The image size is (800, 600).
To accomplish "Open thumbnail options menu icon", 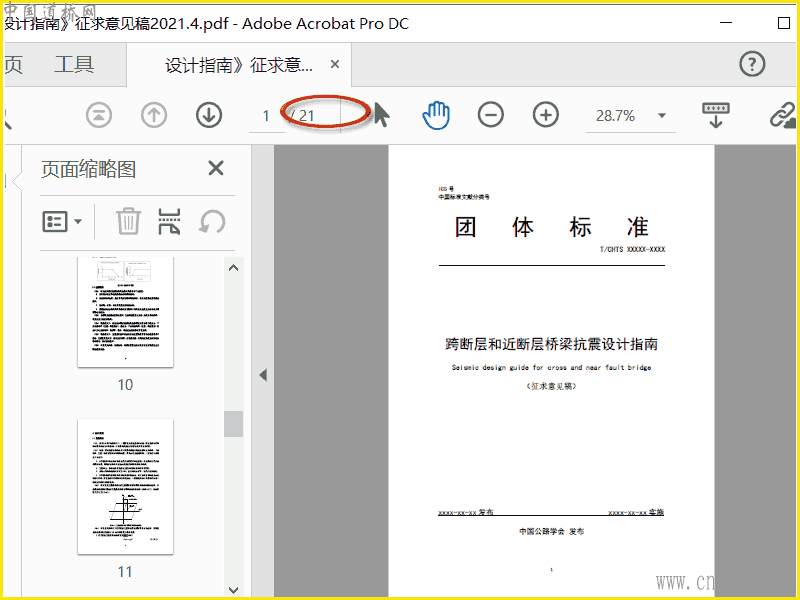I will (62, 221).
